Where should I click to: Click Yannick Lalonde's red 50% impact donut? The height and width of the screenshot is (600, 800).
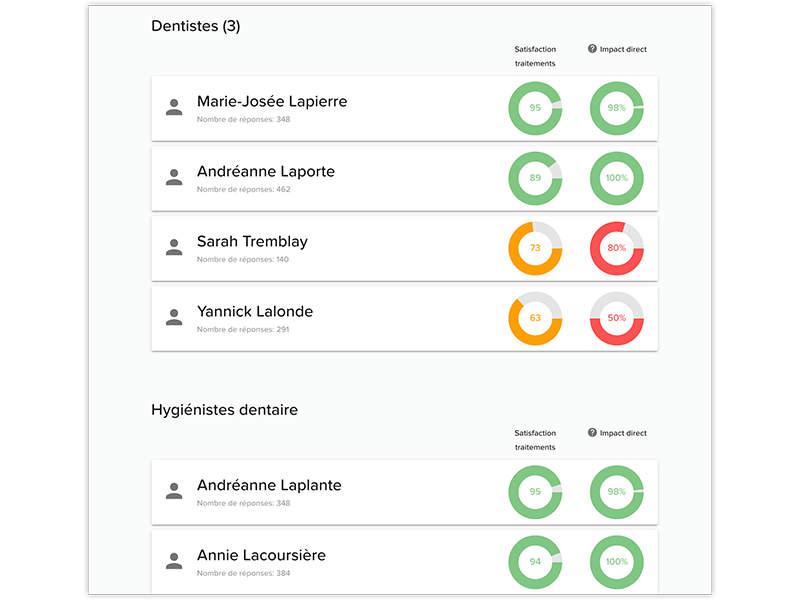616,318
